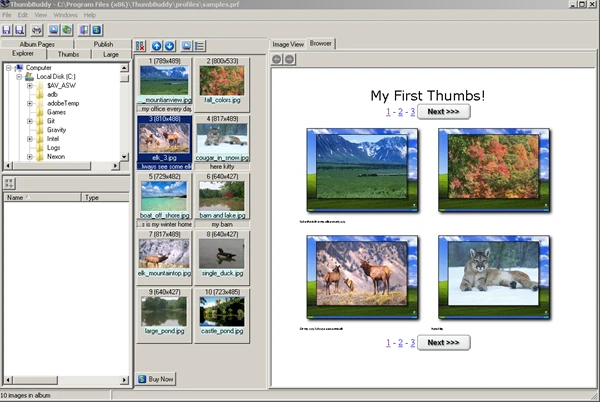Expand the Nexon folder
The height and width of the screenshot is (402, 600).
pyautogui.click(x=29, y=157)
